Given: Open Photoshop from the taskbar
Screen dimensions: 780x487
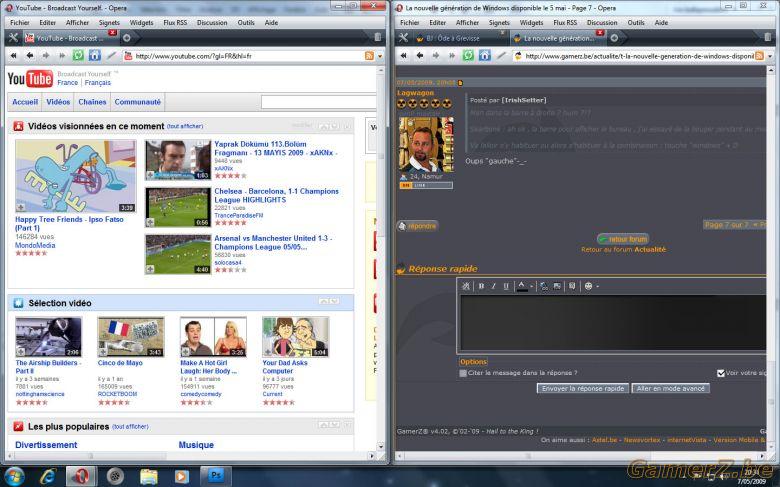Looking at the screenshot, I should pyautogui.click(x=215, y=476).
